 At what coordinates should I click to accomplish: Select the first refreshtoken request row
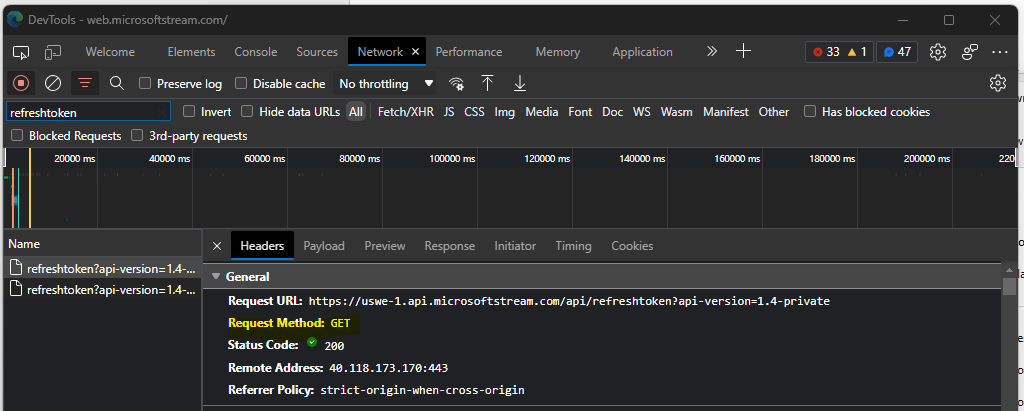click(x=102, y=268)
